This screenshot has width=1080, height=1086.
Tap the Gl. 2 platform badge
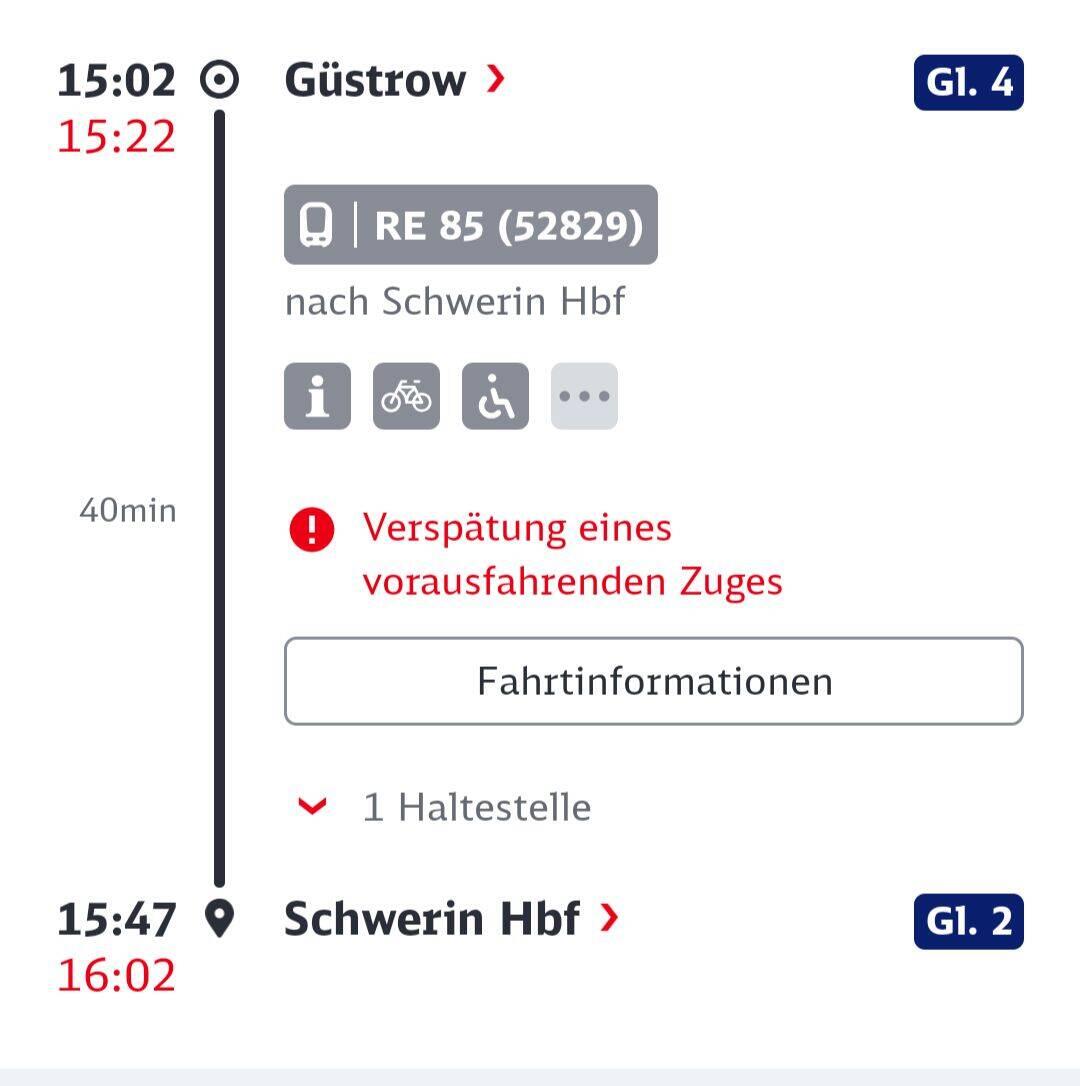pos(968,921)
